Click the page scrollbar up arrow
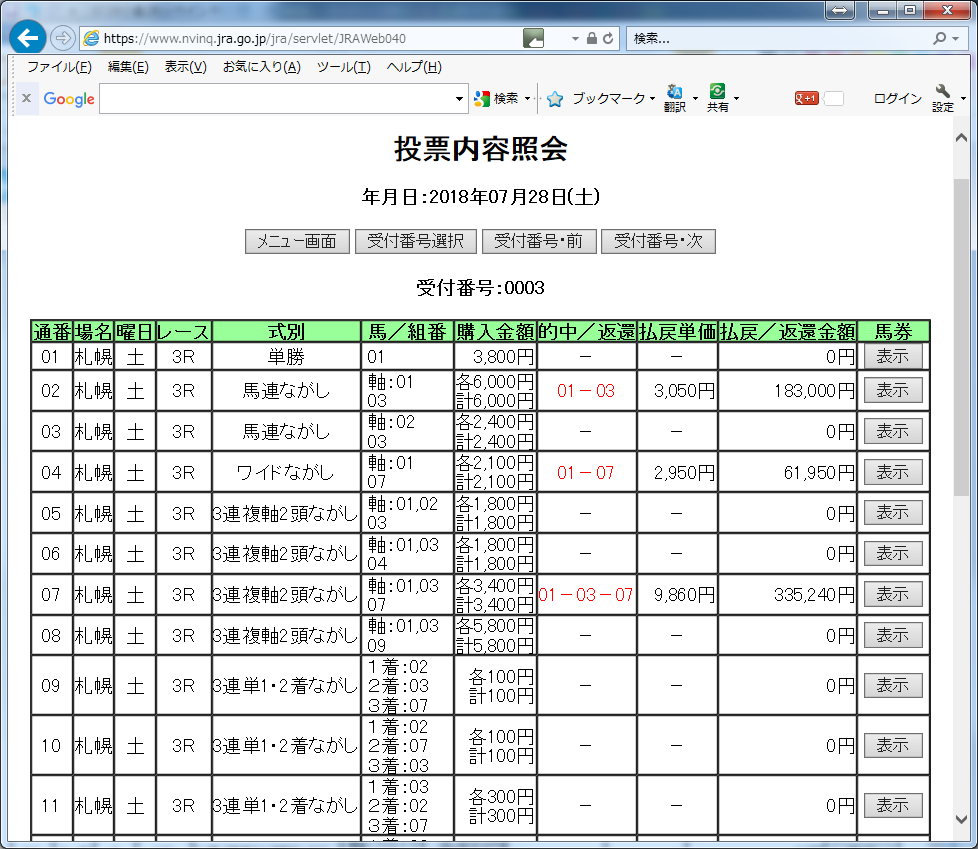Screen dimensions: 978x849 pos(961,138)
